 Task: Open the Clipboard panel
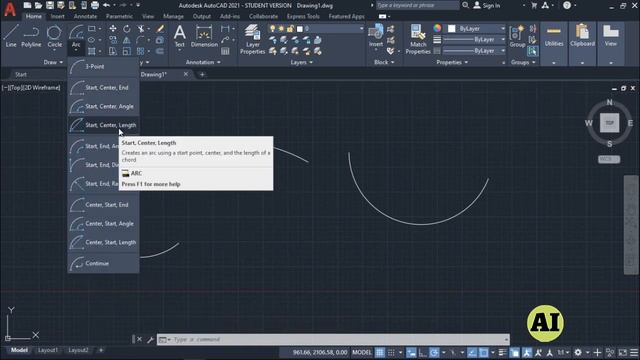(582, 36)
